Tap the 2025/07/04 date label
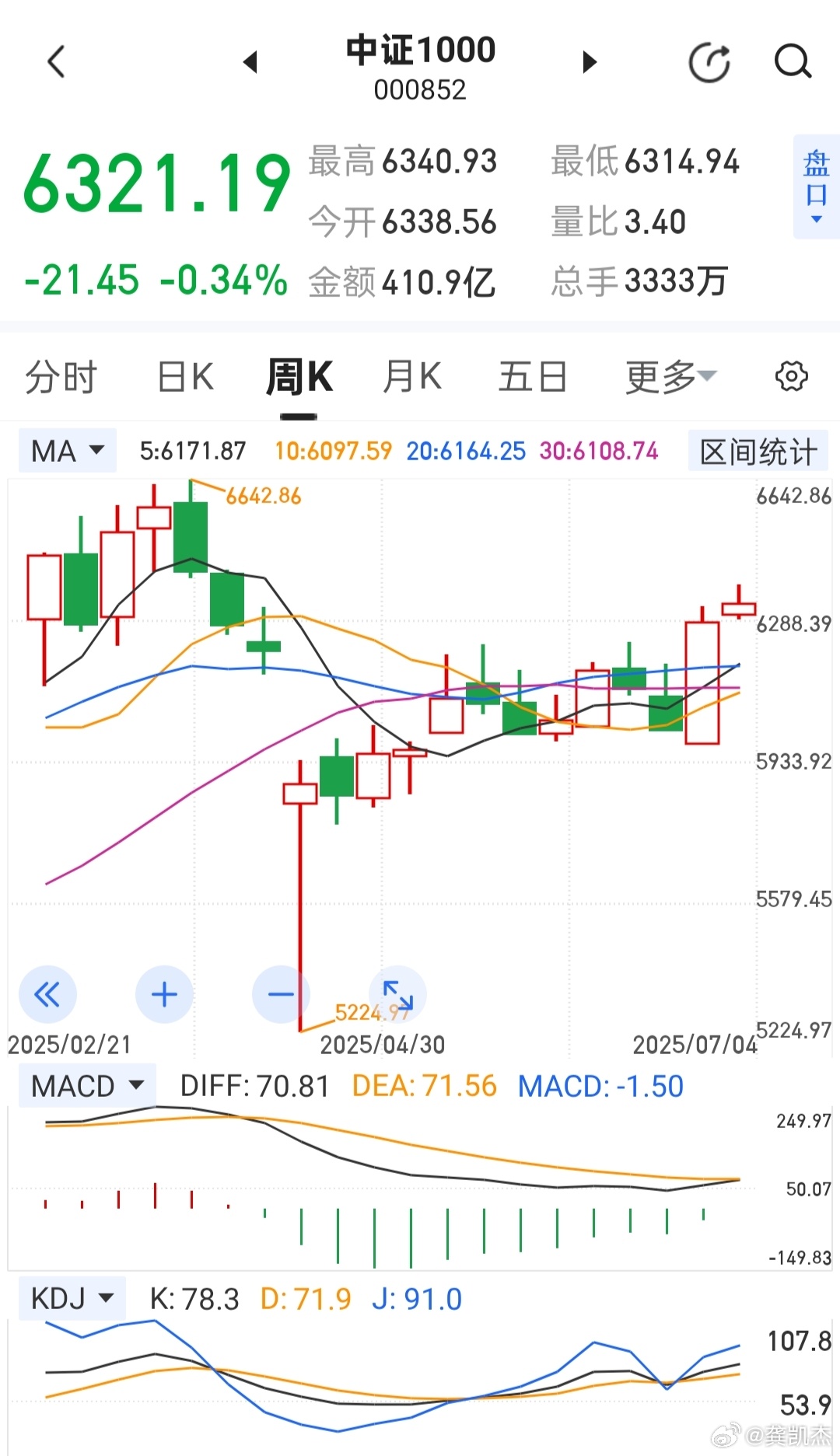This screenshot has width=840, height=1456. pos(695,1045)
